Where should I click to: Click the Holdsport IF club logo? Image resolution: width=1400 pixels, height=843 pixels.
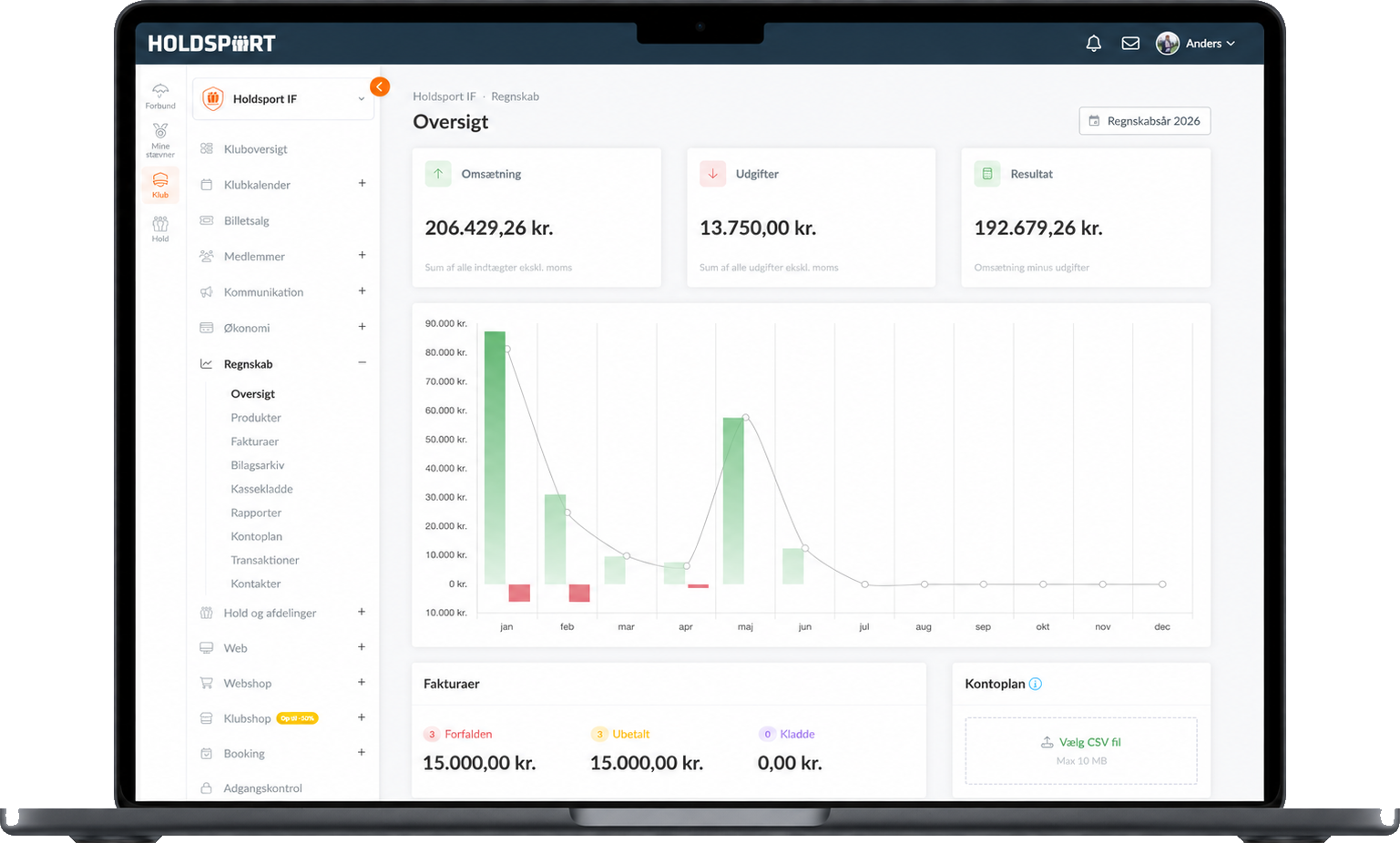tap(213, 99)
